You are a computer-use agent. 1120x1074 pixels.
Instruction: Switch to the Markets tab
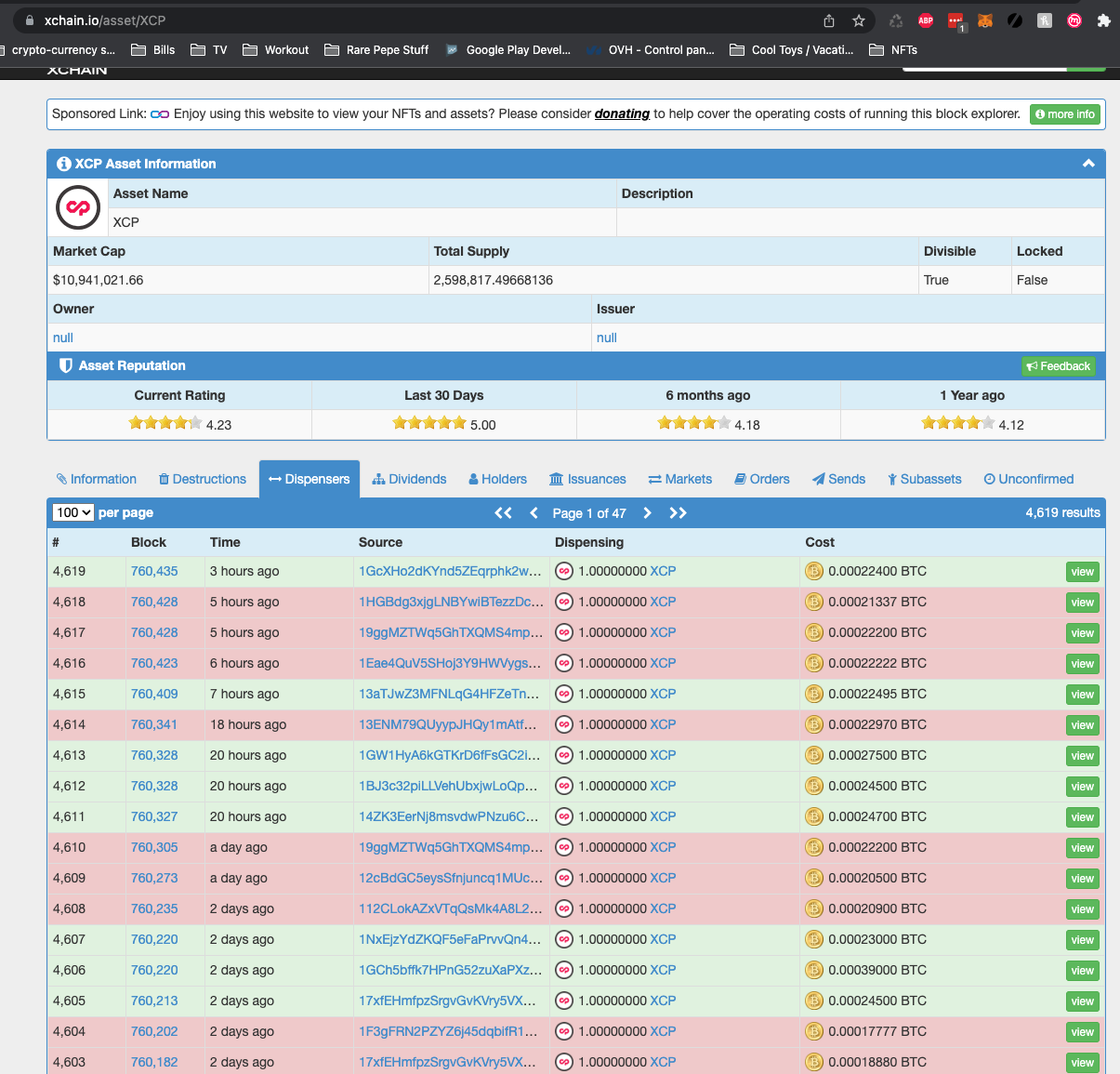pyautogui.click(x=680, y=479)
